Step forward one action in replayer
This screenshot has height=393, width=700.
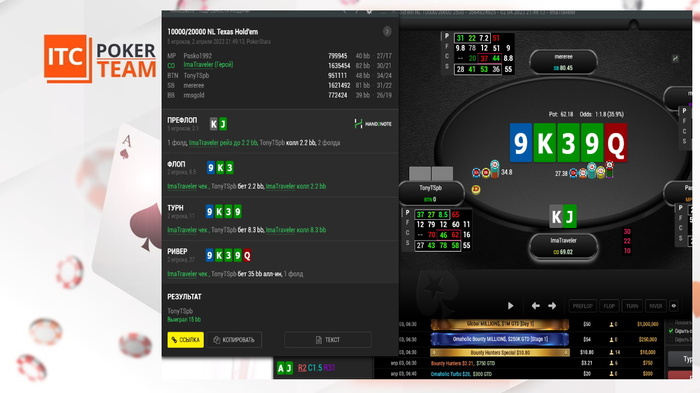552,305
